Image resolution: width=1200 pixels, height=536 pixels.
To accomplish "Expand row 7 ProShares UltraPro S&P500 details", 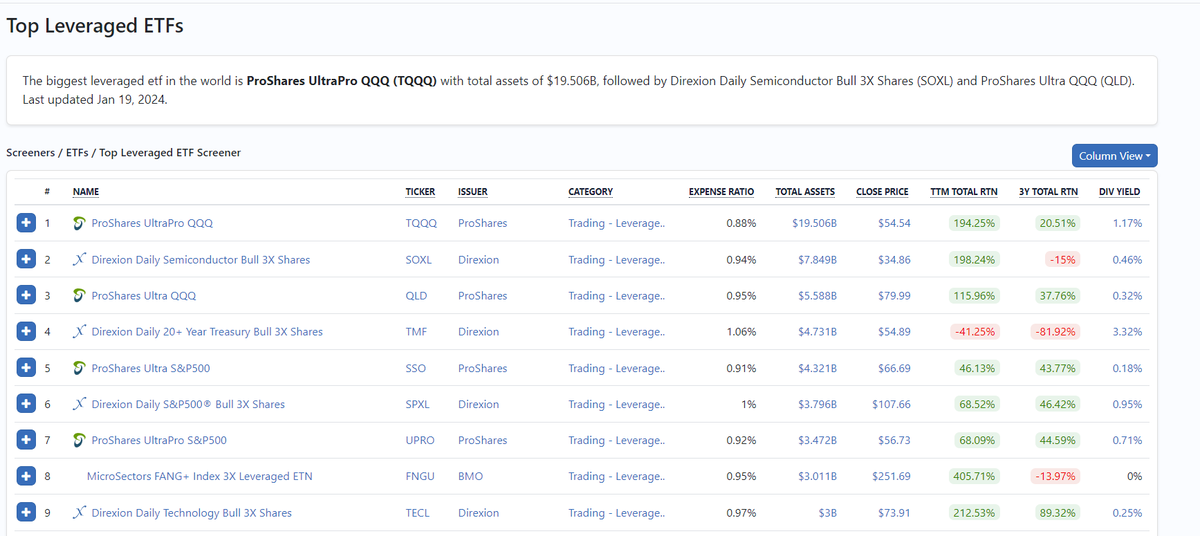I will (26, 440).
